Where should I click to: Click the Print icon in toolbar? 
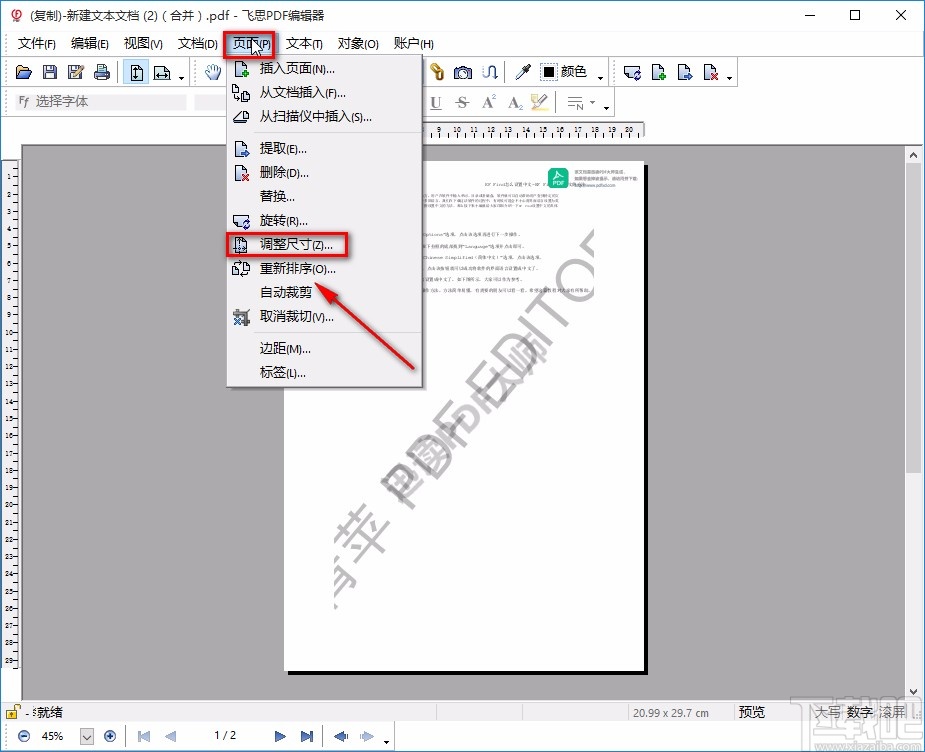[101, 73]
